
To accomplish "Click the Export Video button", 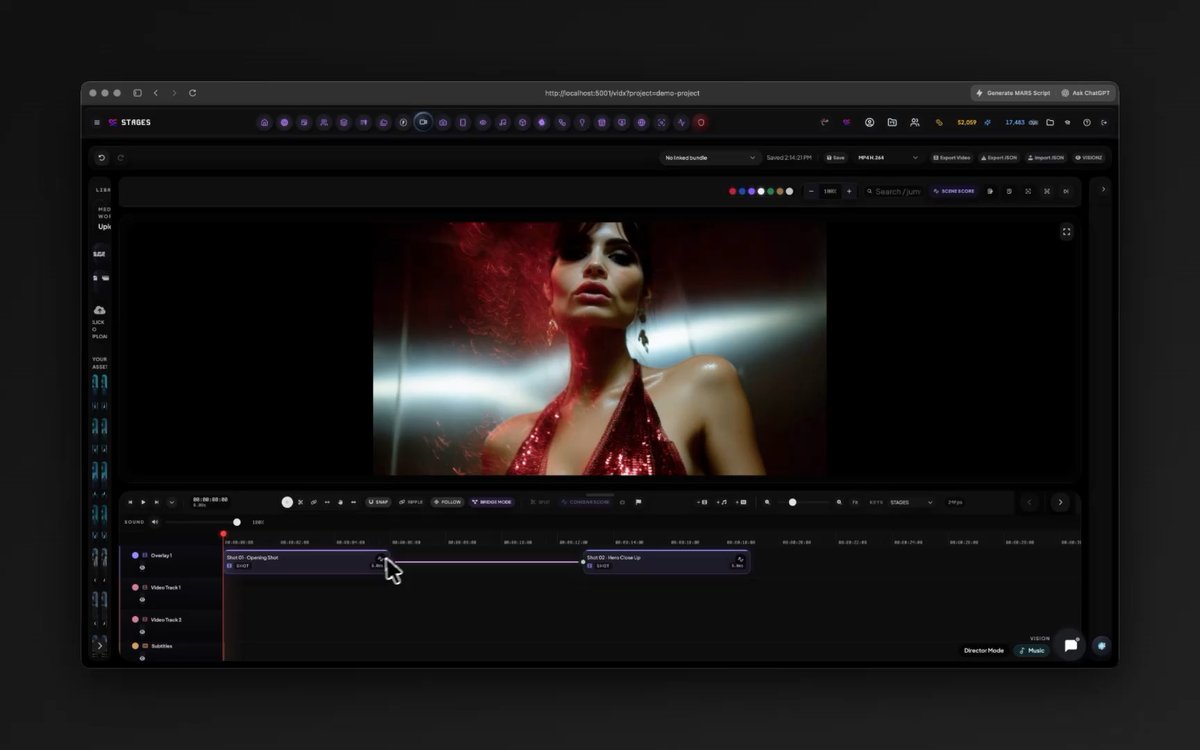I will pos(949,157).
